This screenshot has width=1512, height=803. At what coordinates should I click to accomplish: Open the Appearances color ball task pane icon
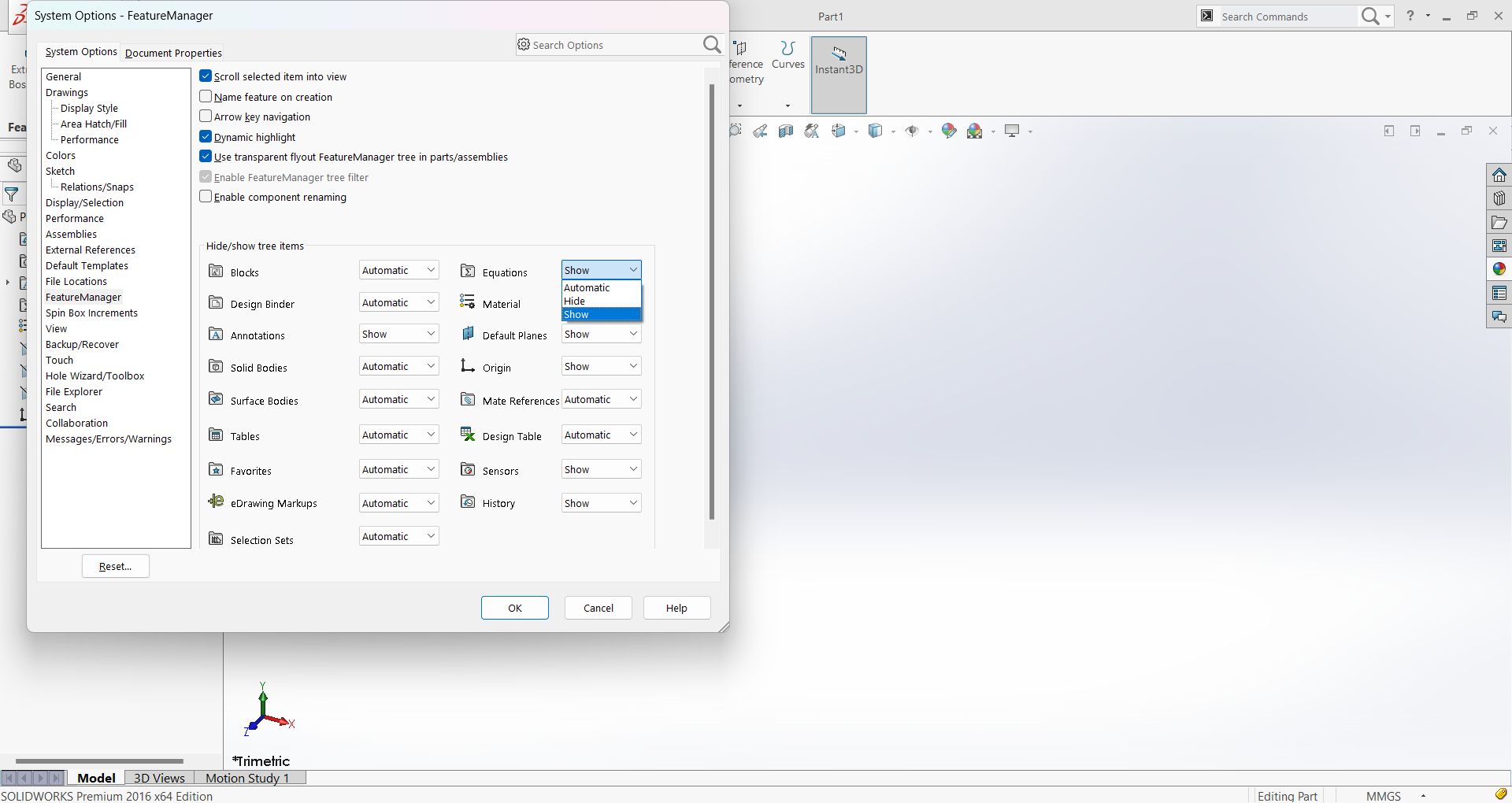[x=1499, y=269]
